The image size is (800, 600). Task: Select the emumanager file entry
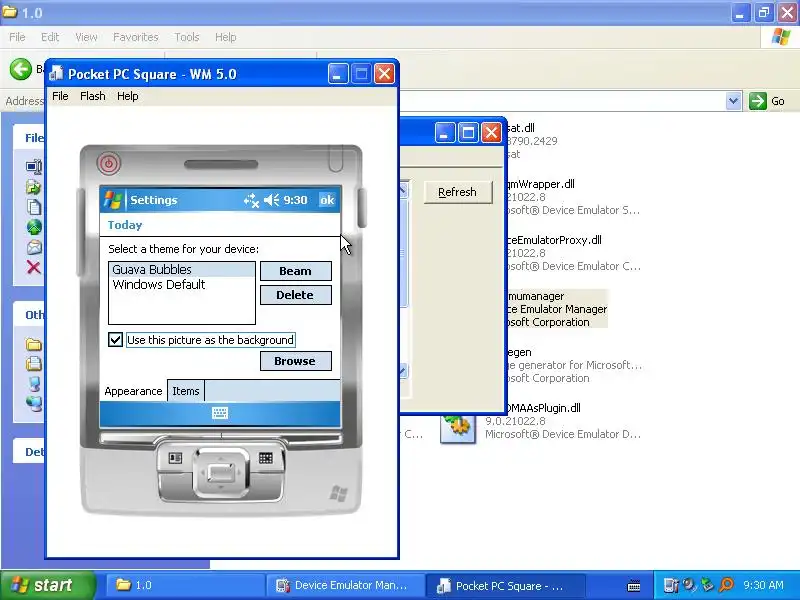tap(556, 309)
